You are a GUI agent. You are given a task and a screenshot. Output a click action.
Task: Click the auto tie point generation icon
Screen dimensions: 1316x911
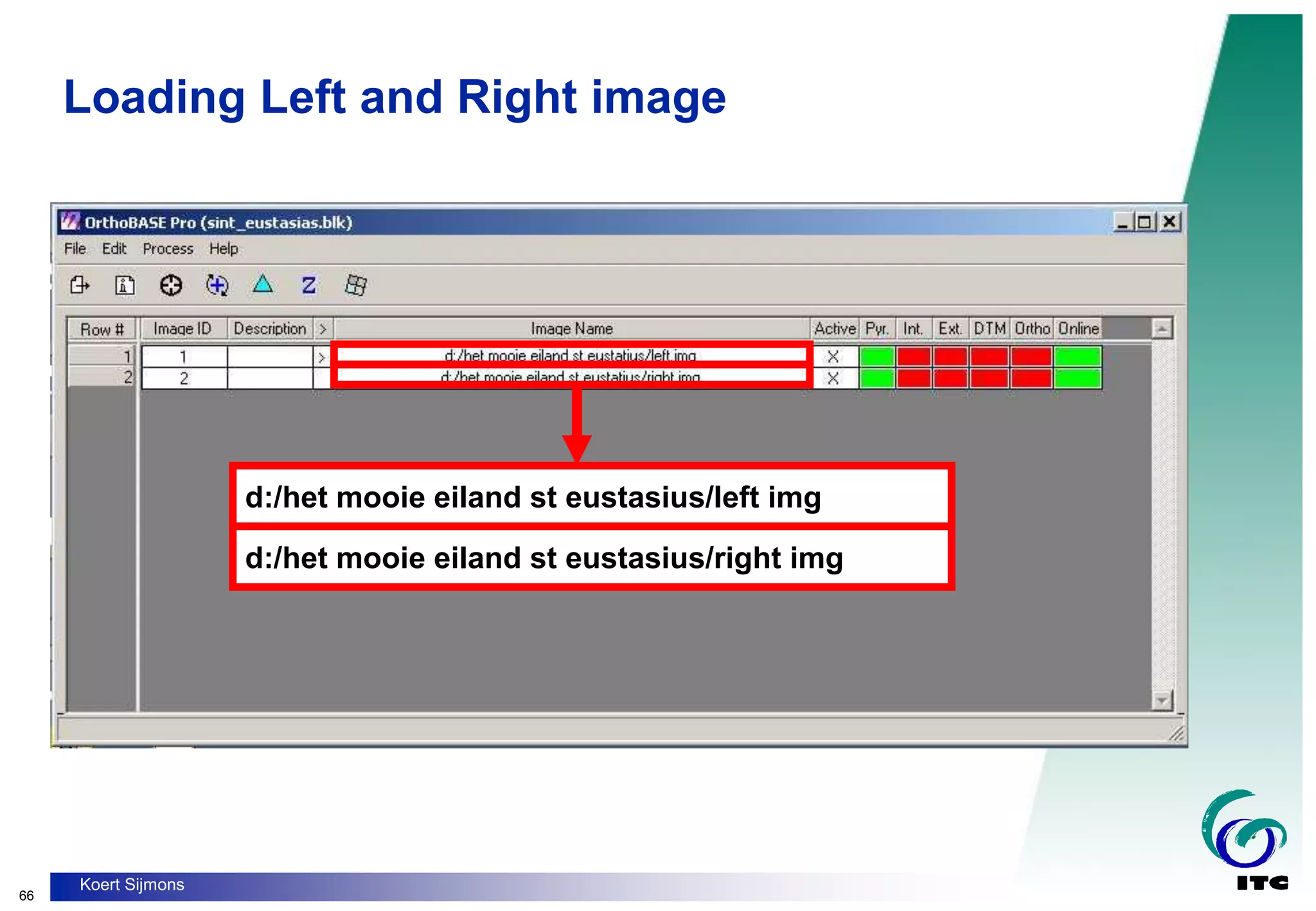coord(217,285)
